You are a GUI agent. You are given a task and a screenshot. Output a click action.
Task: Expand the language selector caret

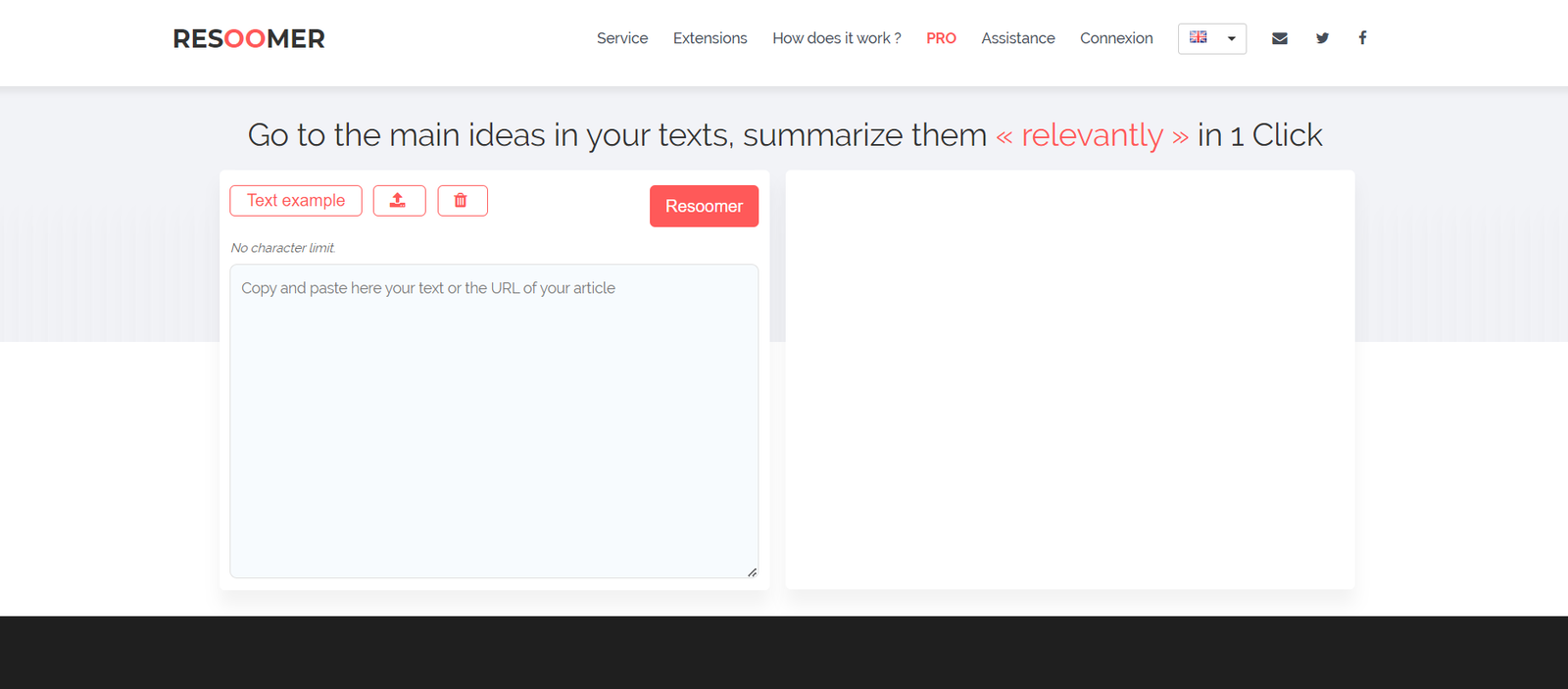(x=1231, y=39)
